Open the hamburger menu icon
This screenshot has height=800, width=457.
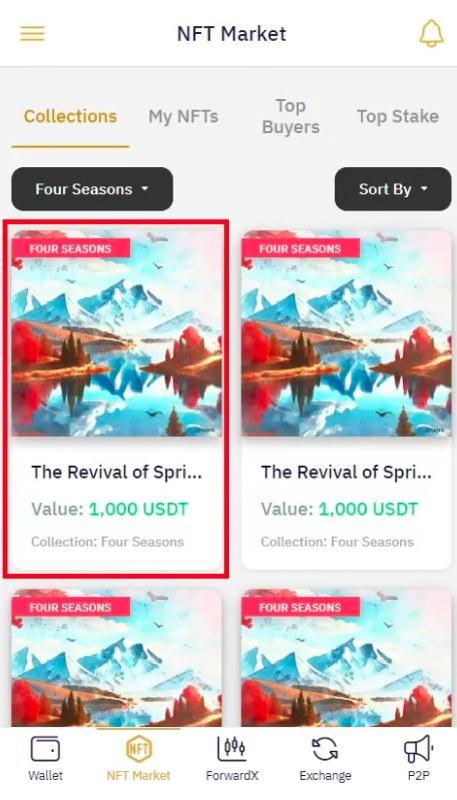click(x=33, y=34)
